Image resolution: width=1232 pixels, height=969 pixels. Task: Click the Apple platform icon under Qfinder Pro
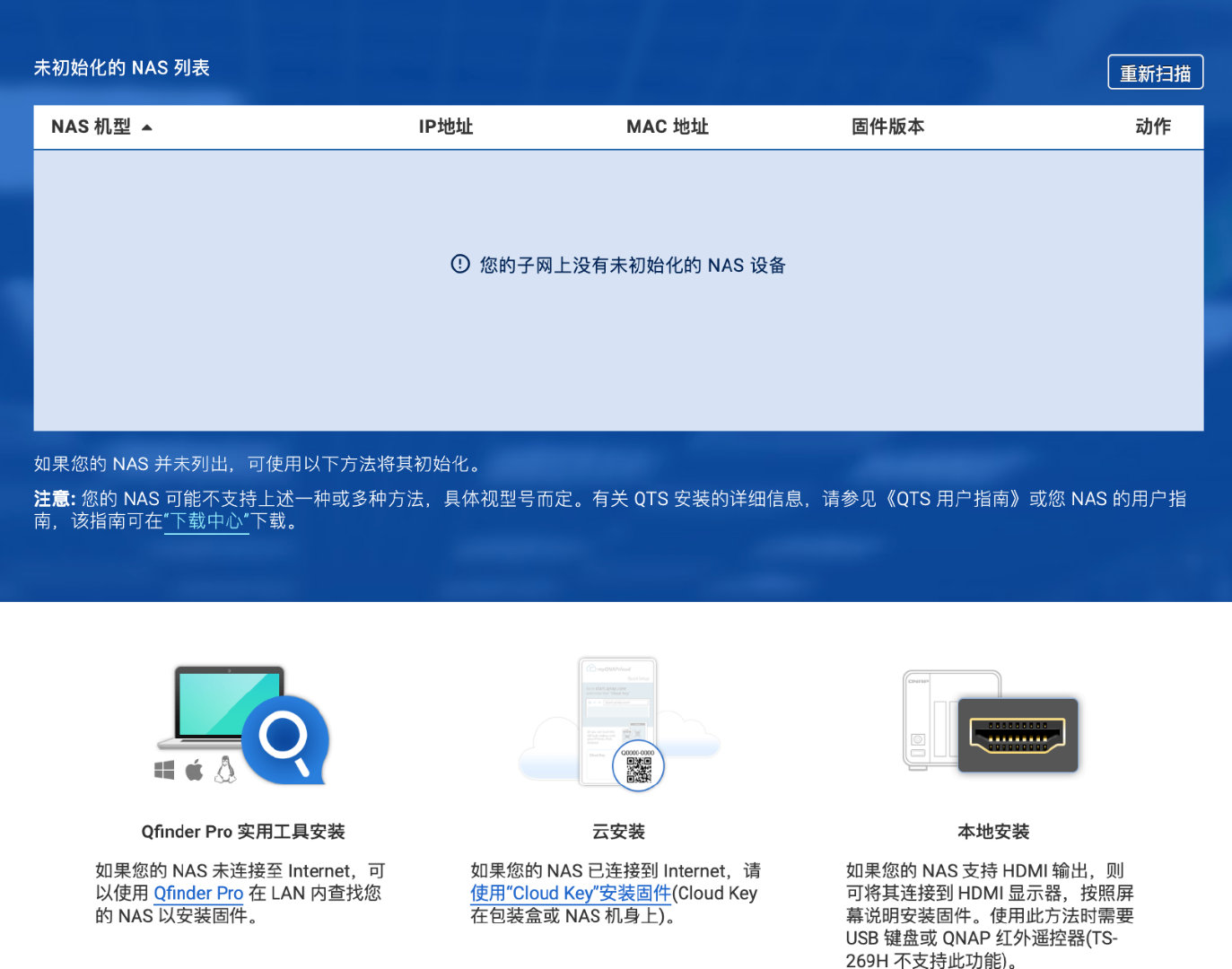point(193,768)
